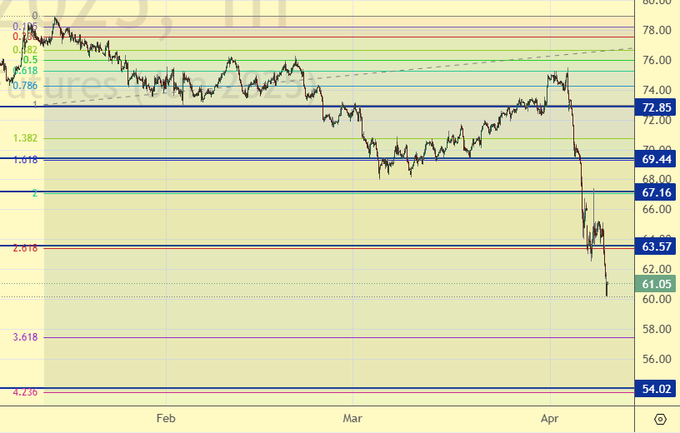Select the 3.618 Fibonacci level label

(x=25, y=338)
